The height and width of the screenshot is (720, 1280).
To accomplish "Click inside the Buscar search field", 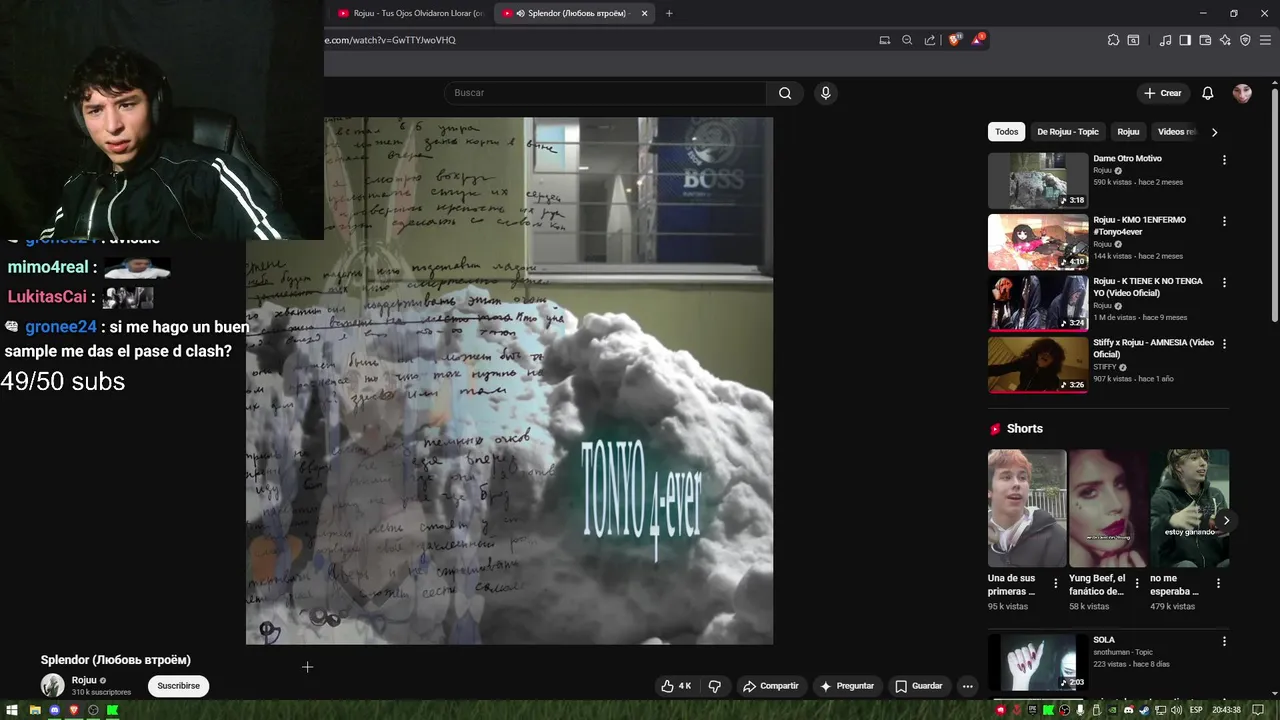I will coord(605,93).
